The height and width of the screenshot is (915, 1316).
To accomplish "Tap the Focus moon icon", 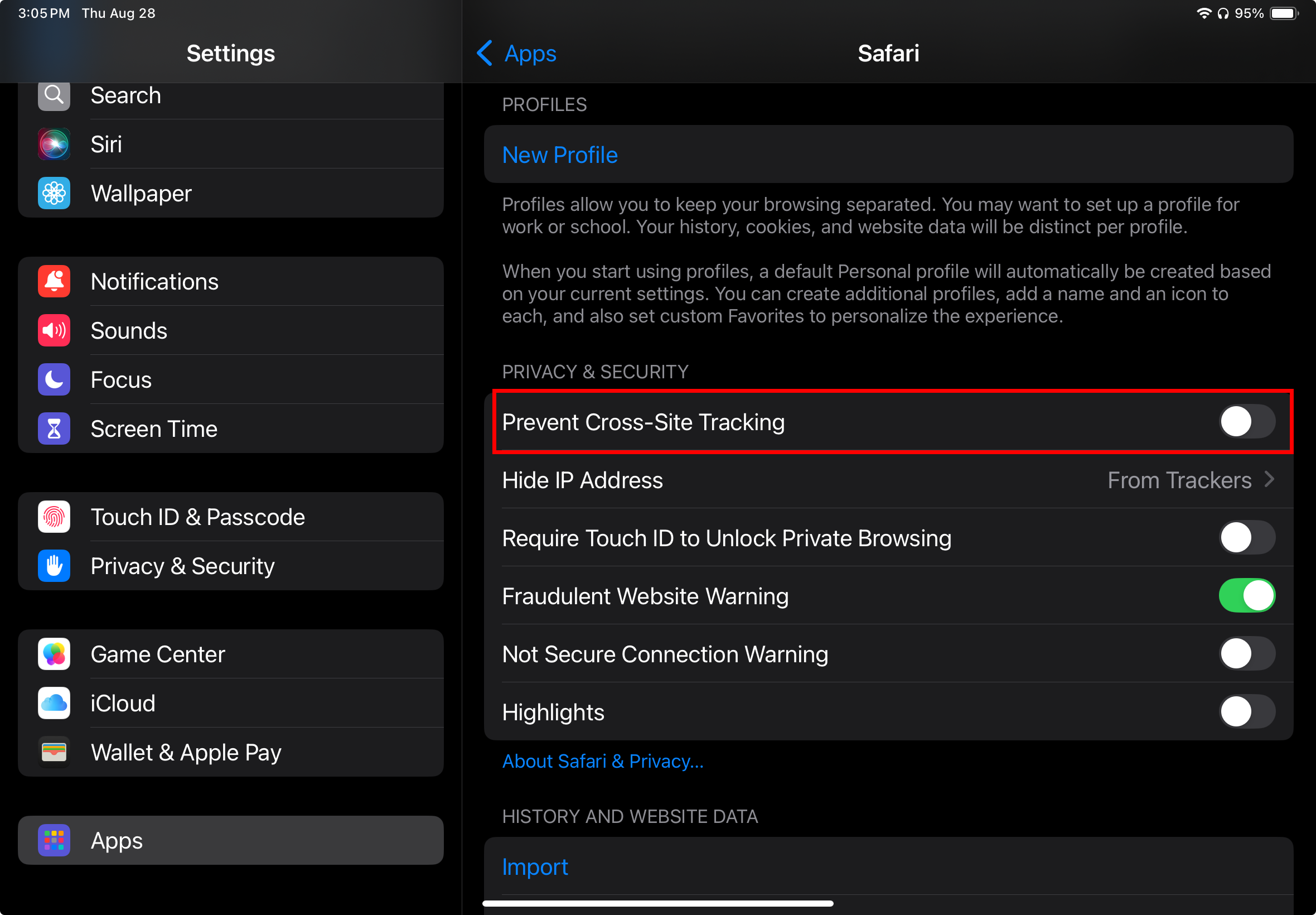I will click(54, 379).
